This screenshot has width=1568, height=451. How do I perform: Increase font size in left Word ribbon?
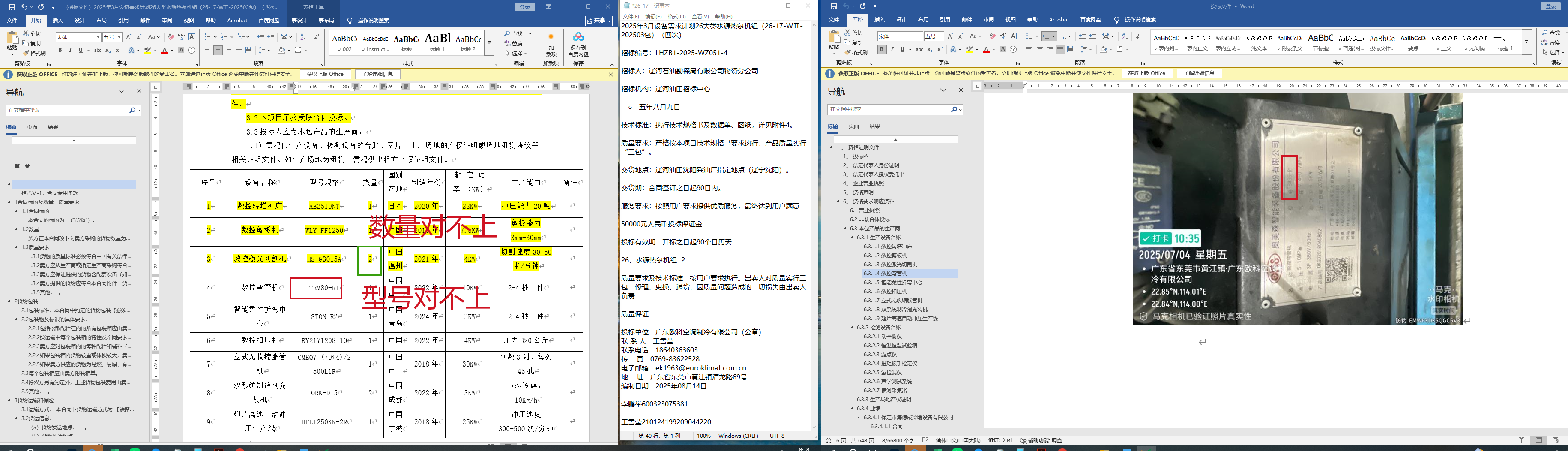pyautogui.click(x=129, y=37)
